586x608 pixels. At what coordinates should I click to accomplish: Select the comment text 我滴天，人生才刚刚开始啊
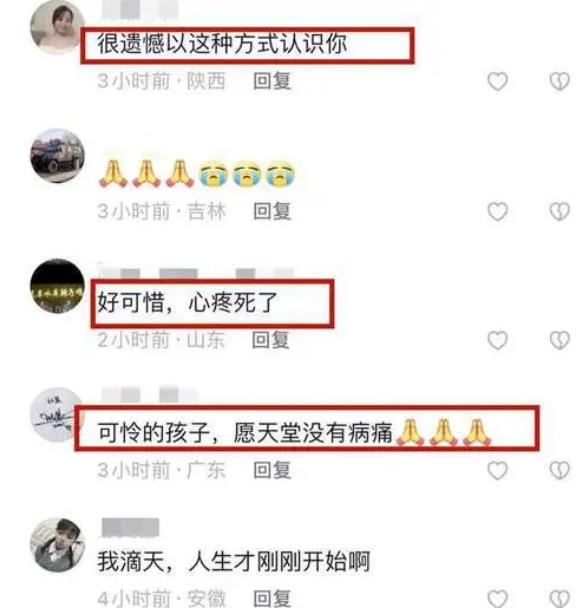[233, 561]
